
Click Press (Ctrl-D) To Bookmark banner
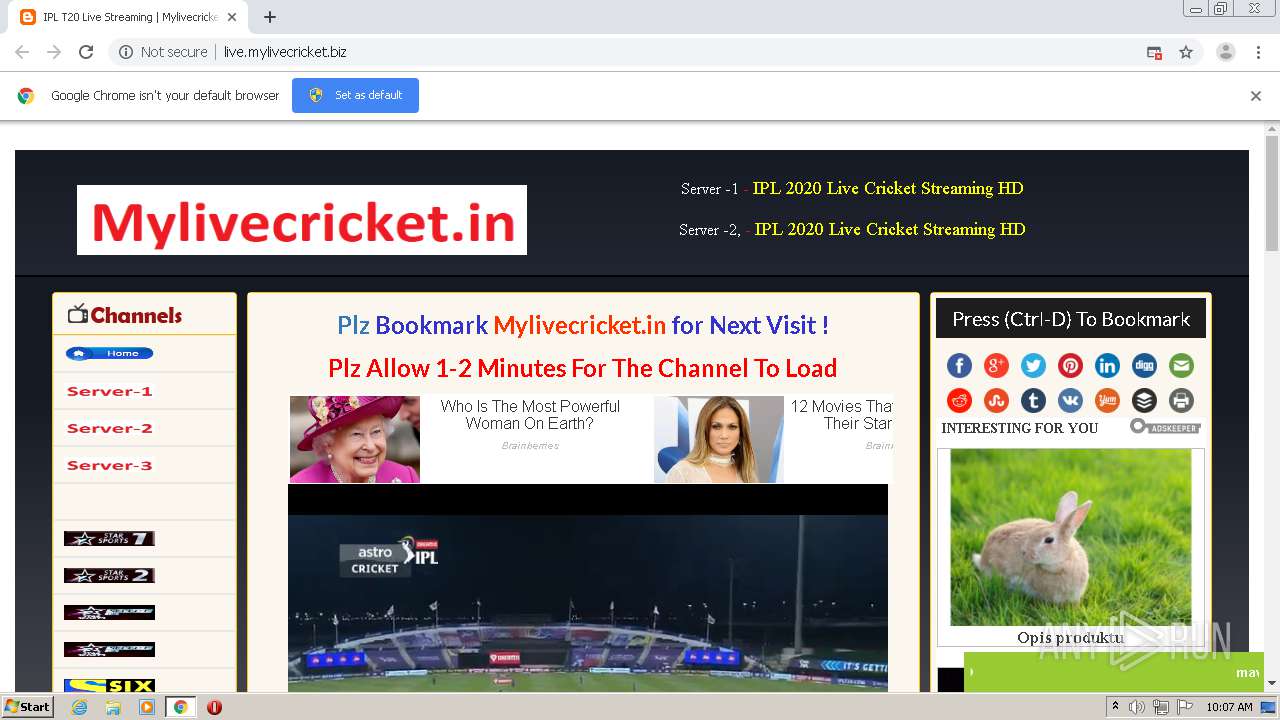[1071, 319]
